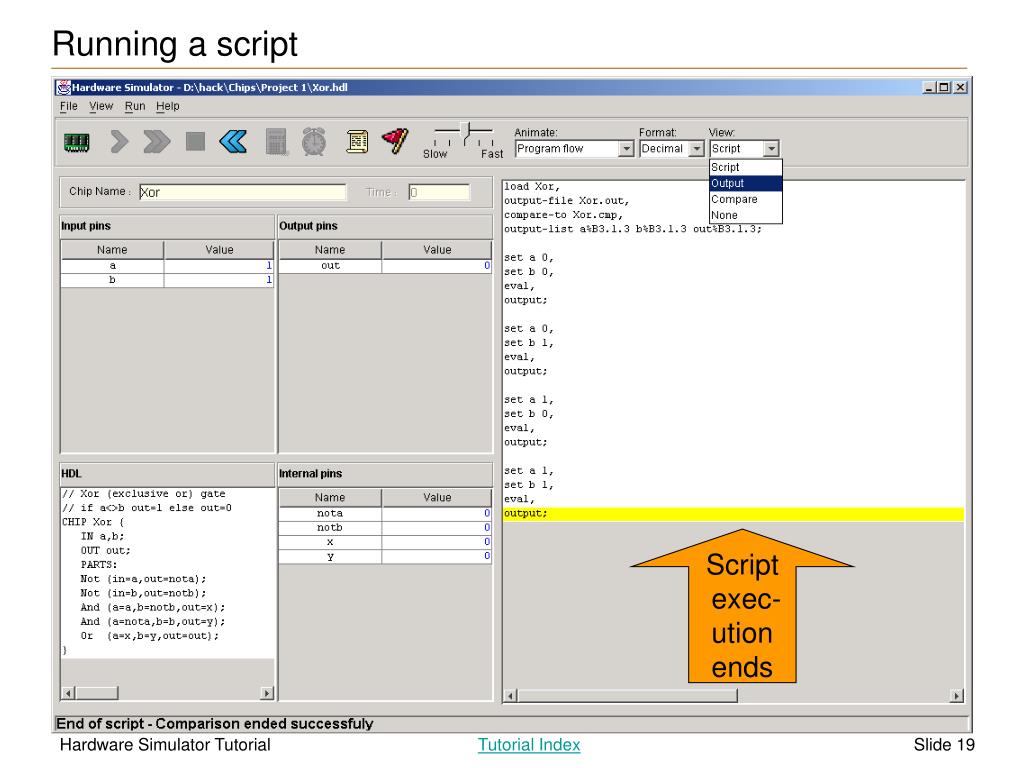Select internal pin nota row
This screenshot has height=768, width=1024.
[x=385, y=514]
